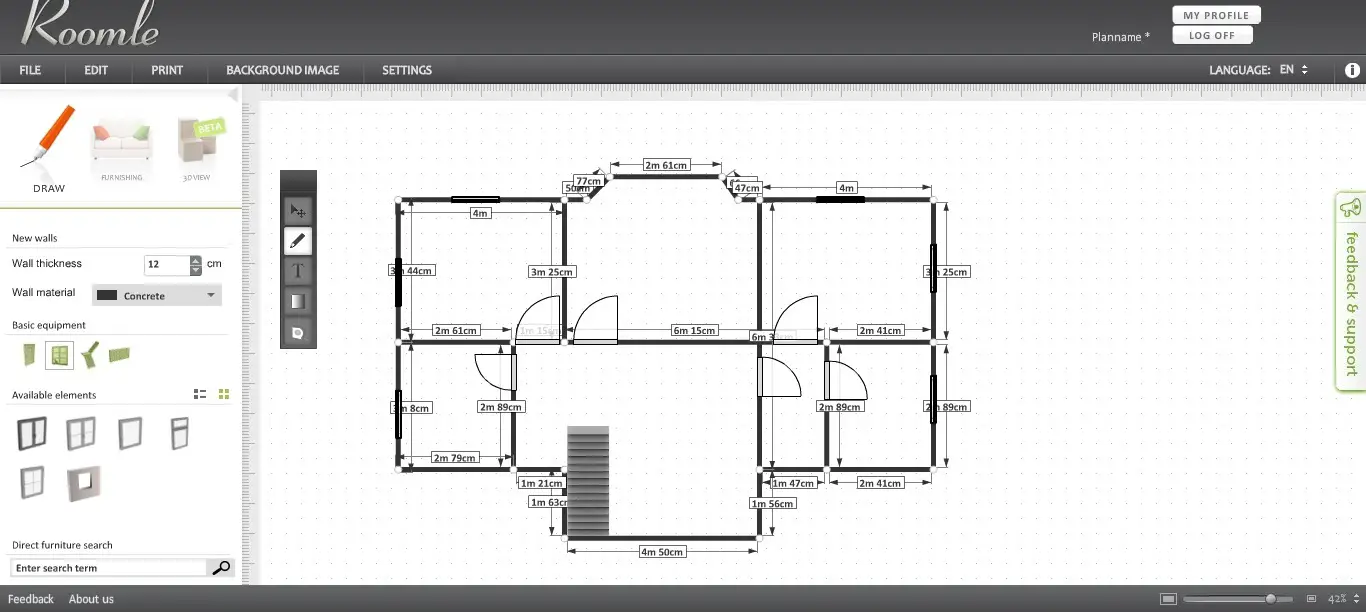This screenshot has width=1366, height=612.
Task: Click the 1m 56cm dimension label
Action: coord(773,503)
